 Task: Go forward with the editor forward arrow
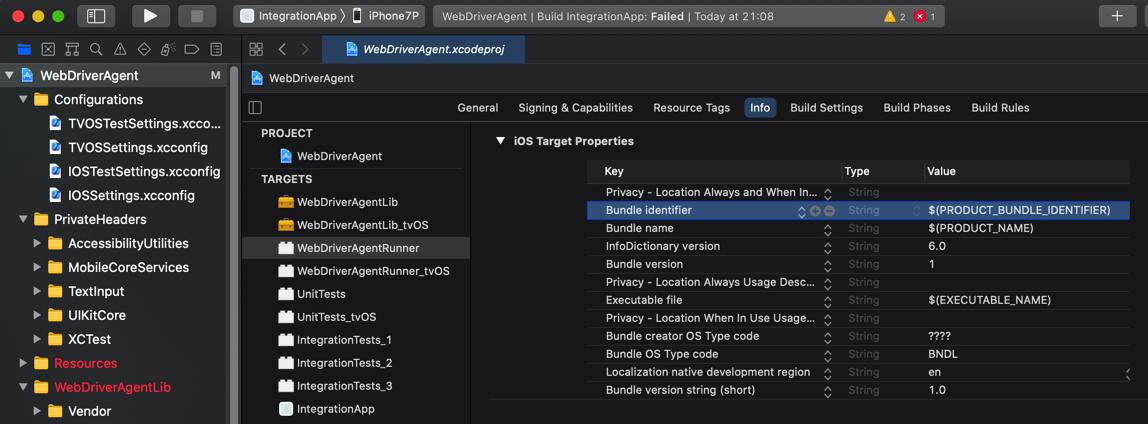(x=305, y=49)
